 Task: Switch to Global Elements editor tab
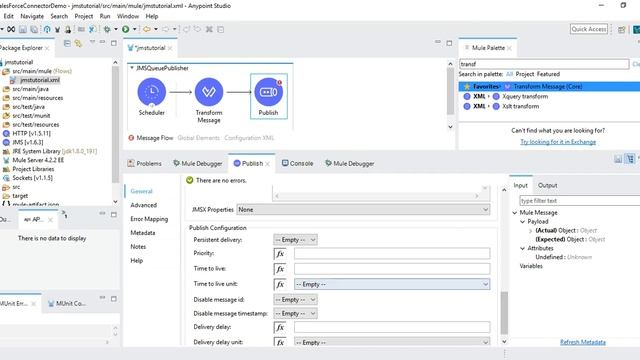[198, 138]
